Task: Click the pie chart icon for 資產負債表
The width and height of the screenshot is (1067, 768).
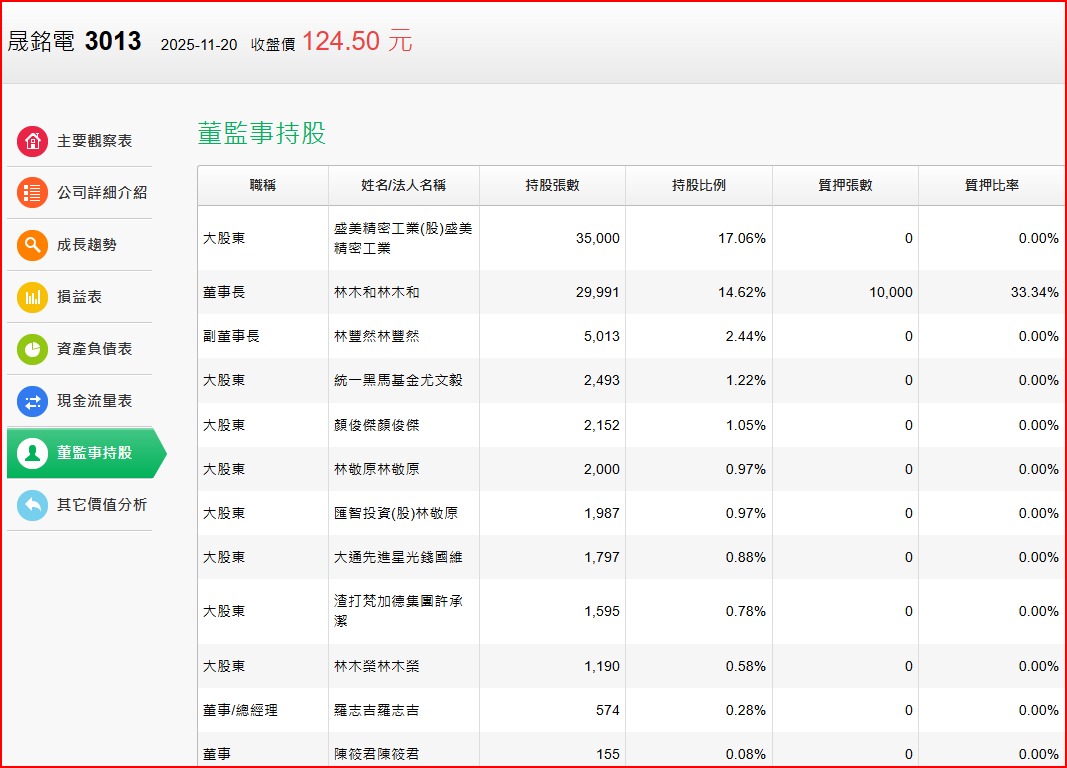Action: pos(33,349)
